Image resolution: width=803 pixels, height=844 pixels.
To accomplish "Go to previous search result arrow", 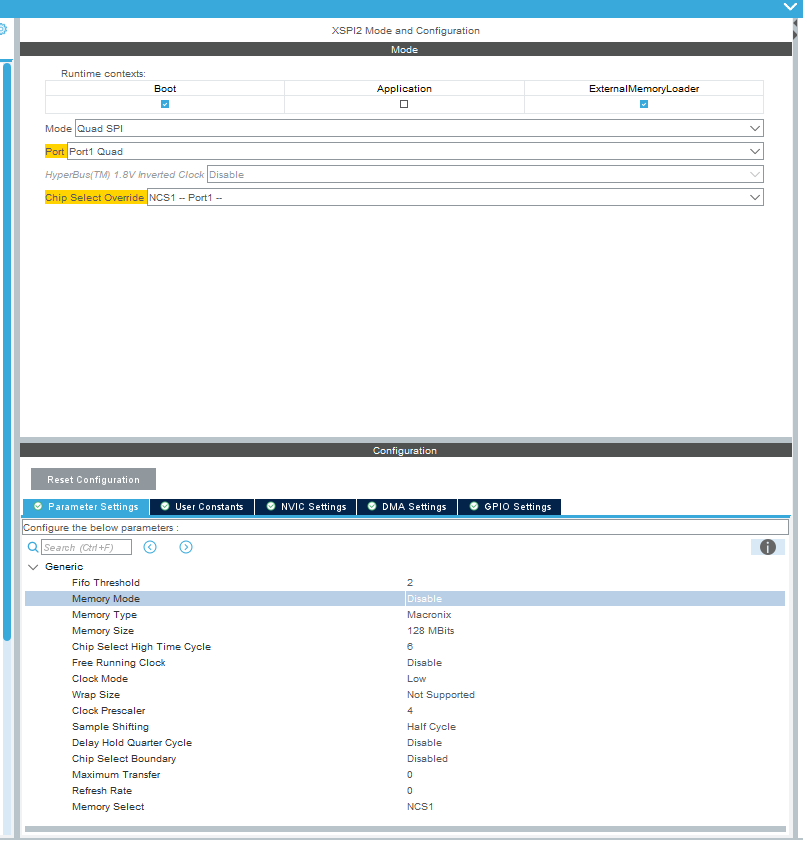I will point(150,547).
